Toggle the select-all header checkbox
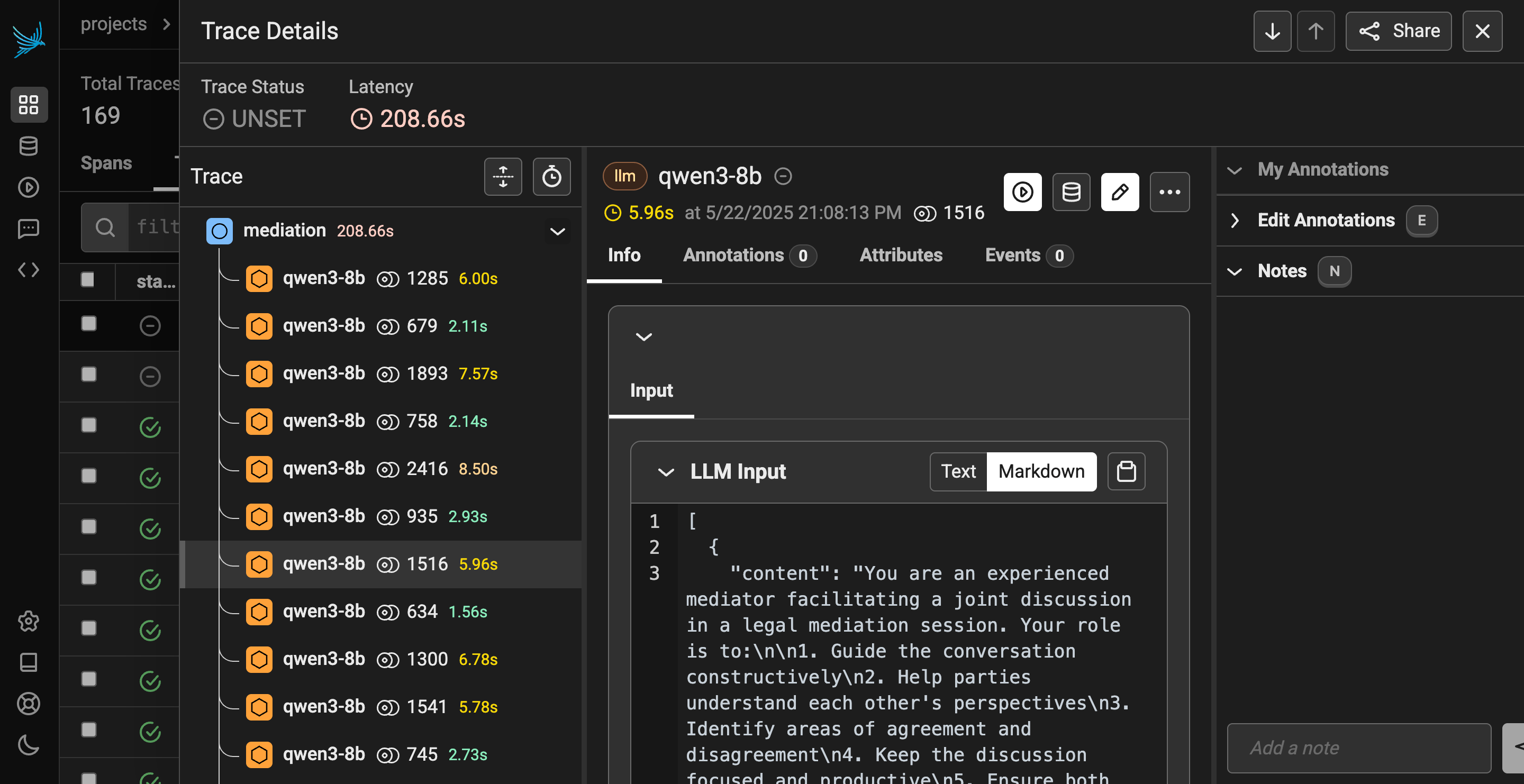 coord(87,280)
